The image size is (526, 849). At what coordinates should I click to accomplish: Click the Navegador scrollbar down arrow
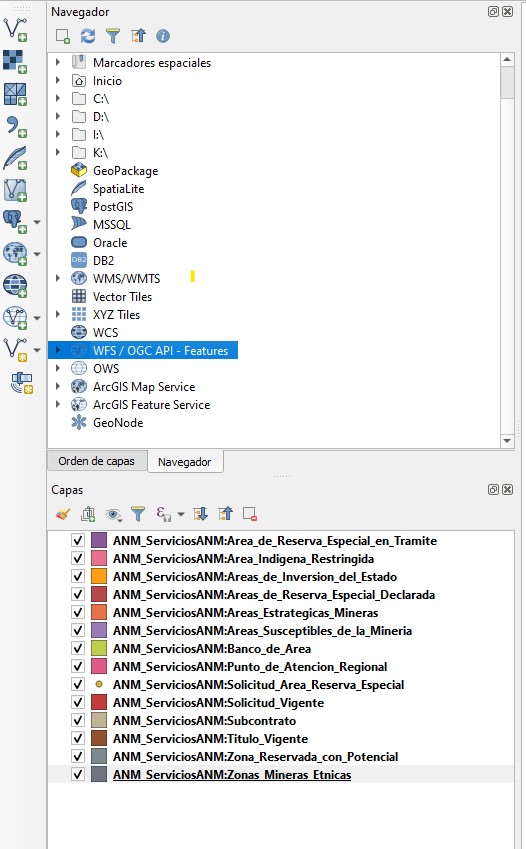point(507,441)
